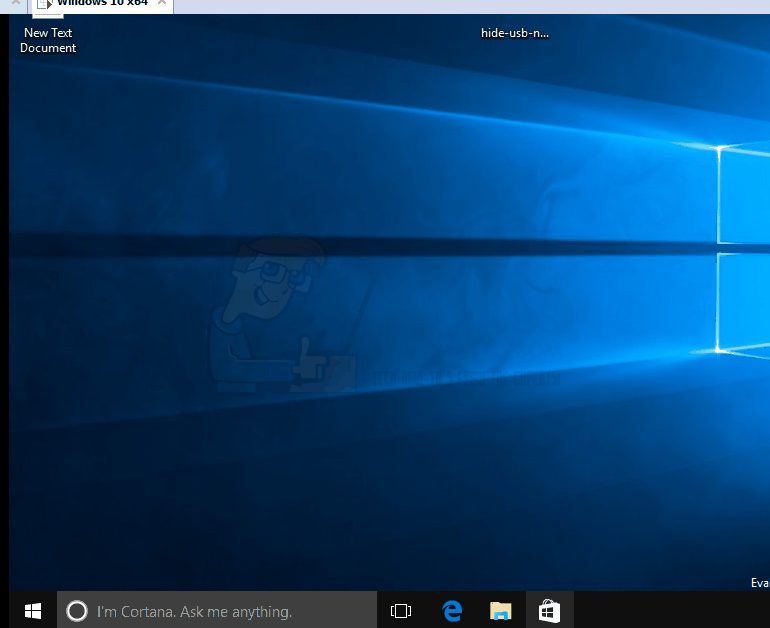Open File Explorer from the taskbar

click(x=501, y=610)
